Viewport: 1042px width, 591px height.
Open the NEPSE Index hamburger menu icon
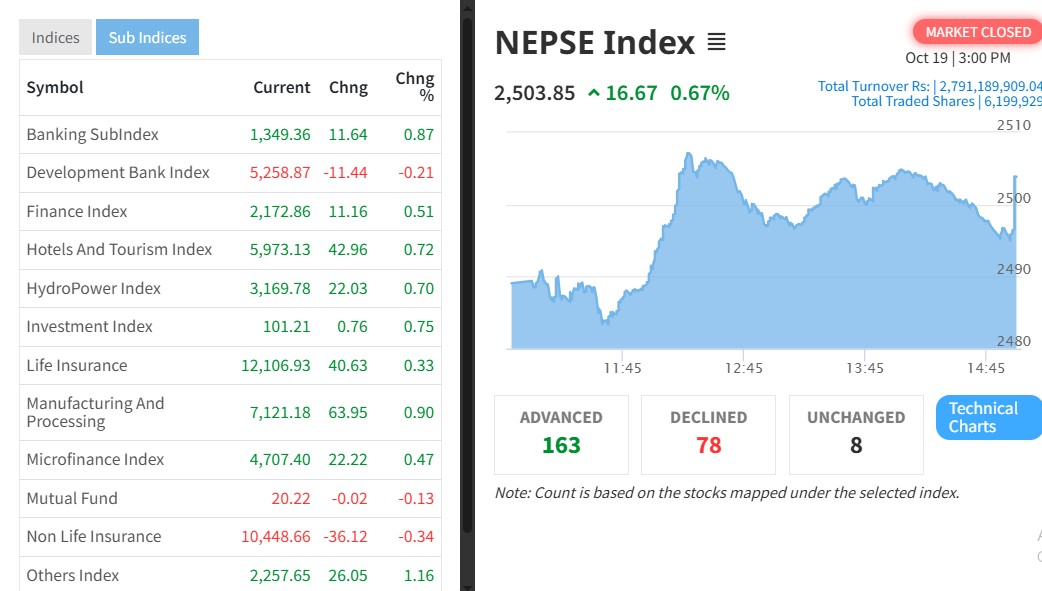coord(716,43)
